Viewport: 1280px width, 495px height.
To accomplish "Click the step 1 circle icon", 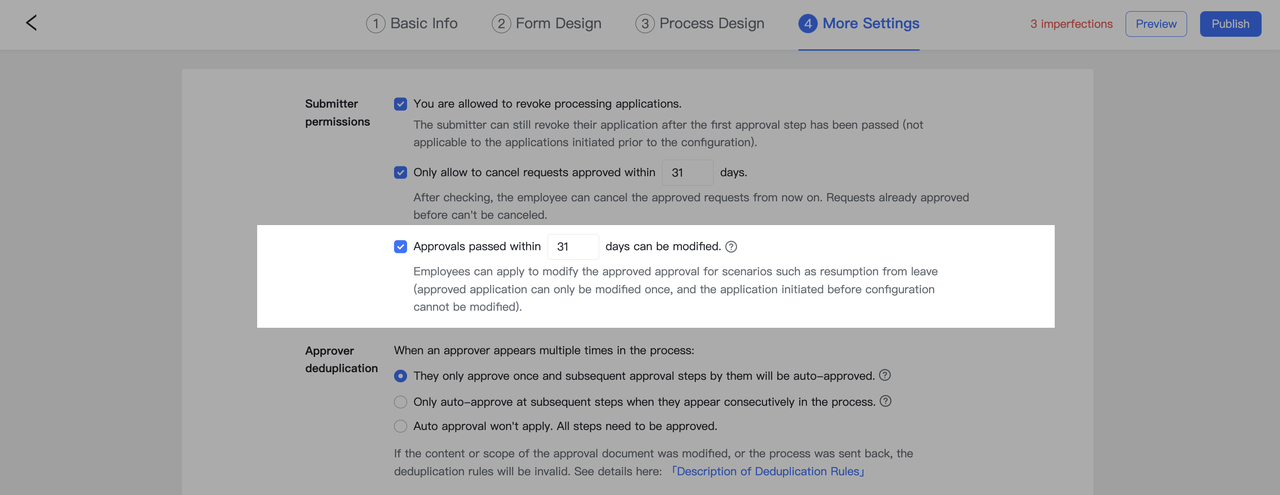I will (376, 24).
